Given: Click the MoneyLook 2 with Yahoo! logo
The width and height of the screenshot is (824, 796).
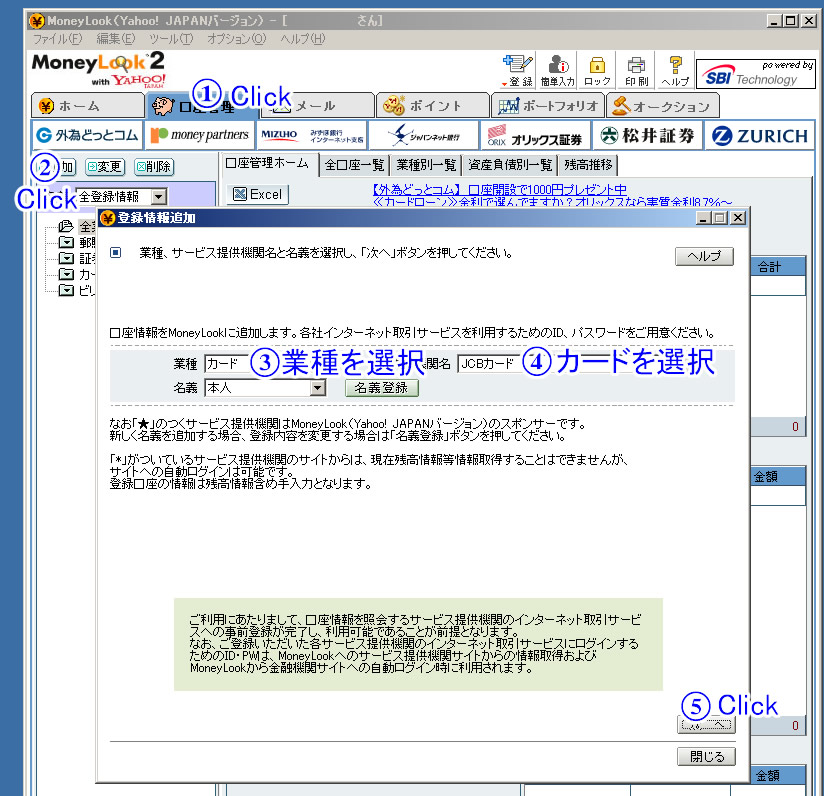Looking at the screenshot, I should click(99, 69).
